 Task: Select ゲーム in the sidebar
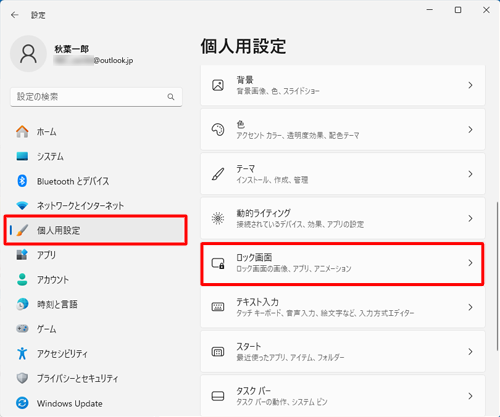(96, 329)
